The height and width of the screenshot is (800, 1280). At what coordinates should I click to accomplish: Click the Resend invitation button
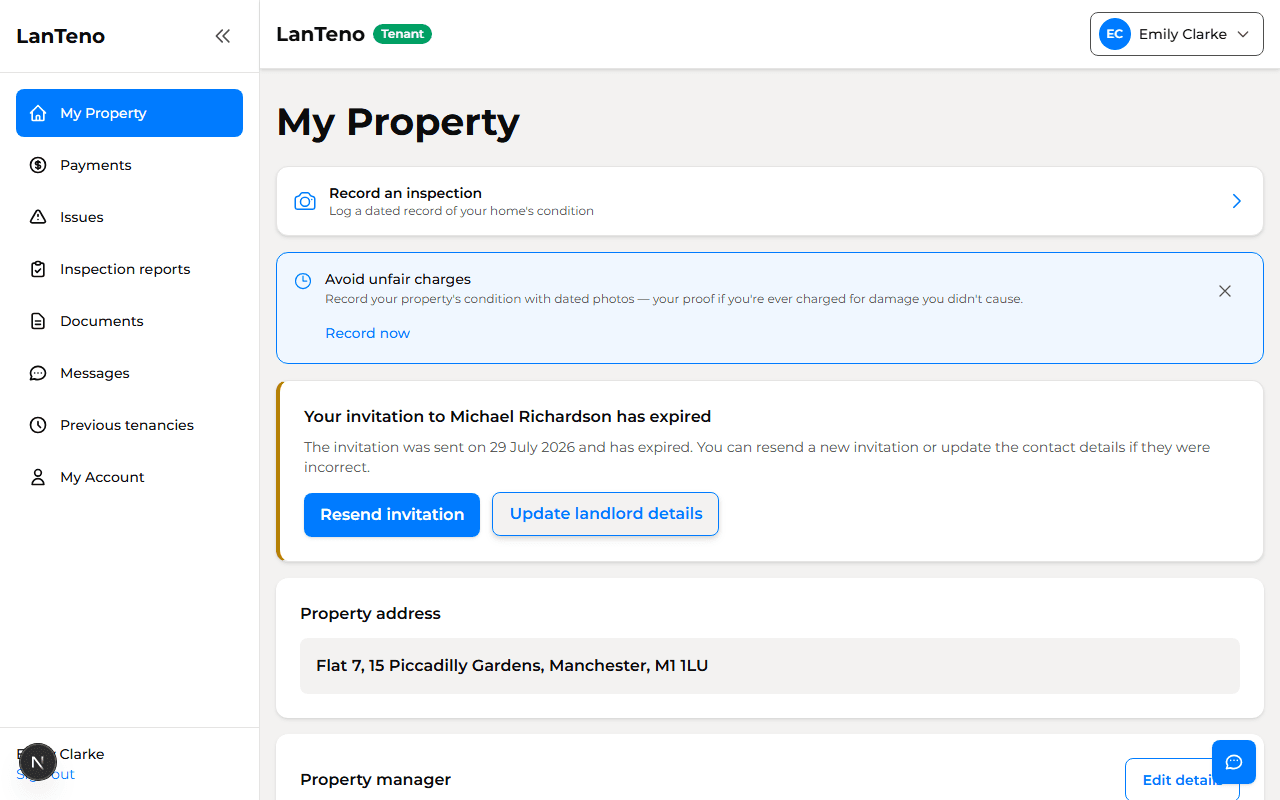click(392, 515)
